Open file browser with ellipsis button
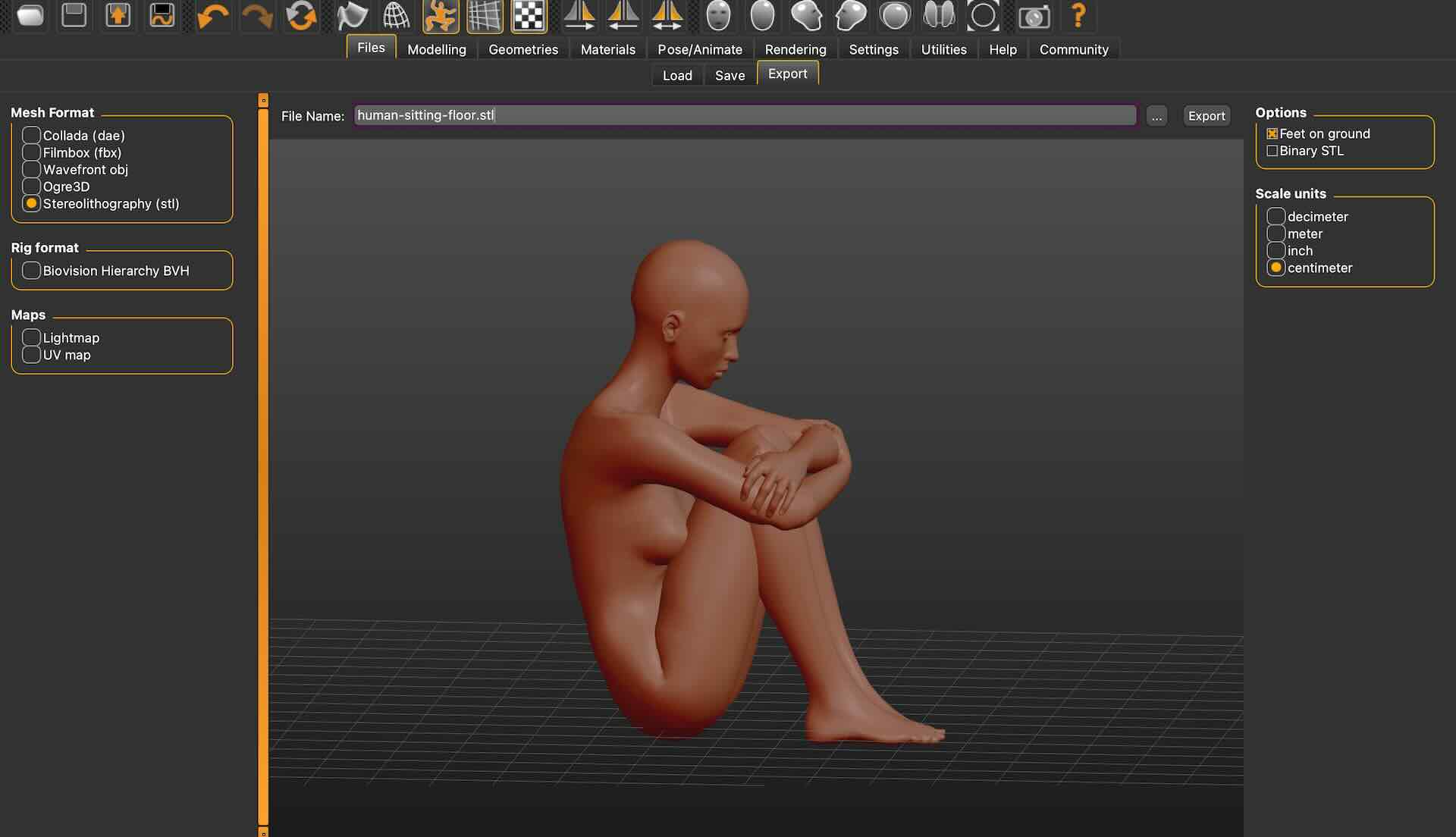 click(1156, 116)
